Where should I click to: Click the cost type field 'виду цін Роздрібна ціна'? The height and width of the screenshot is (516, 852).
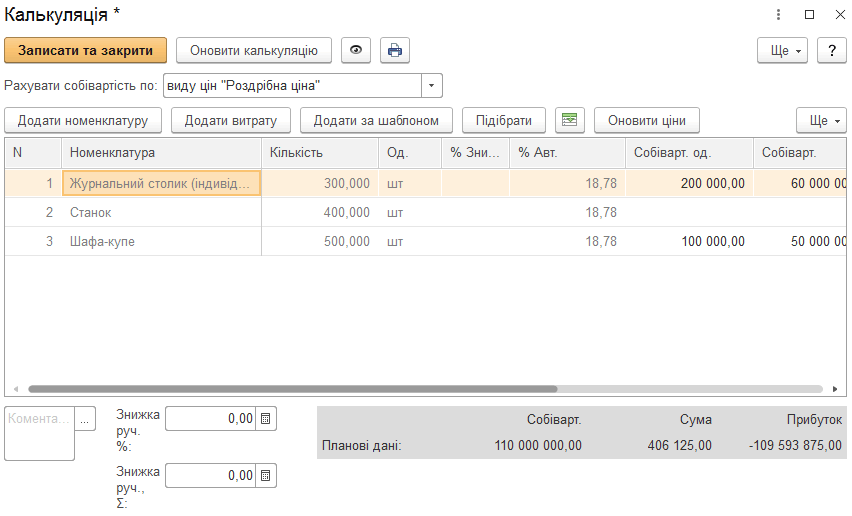point(292,86)
